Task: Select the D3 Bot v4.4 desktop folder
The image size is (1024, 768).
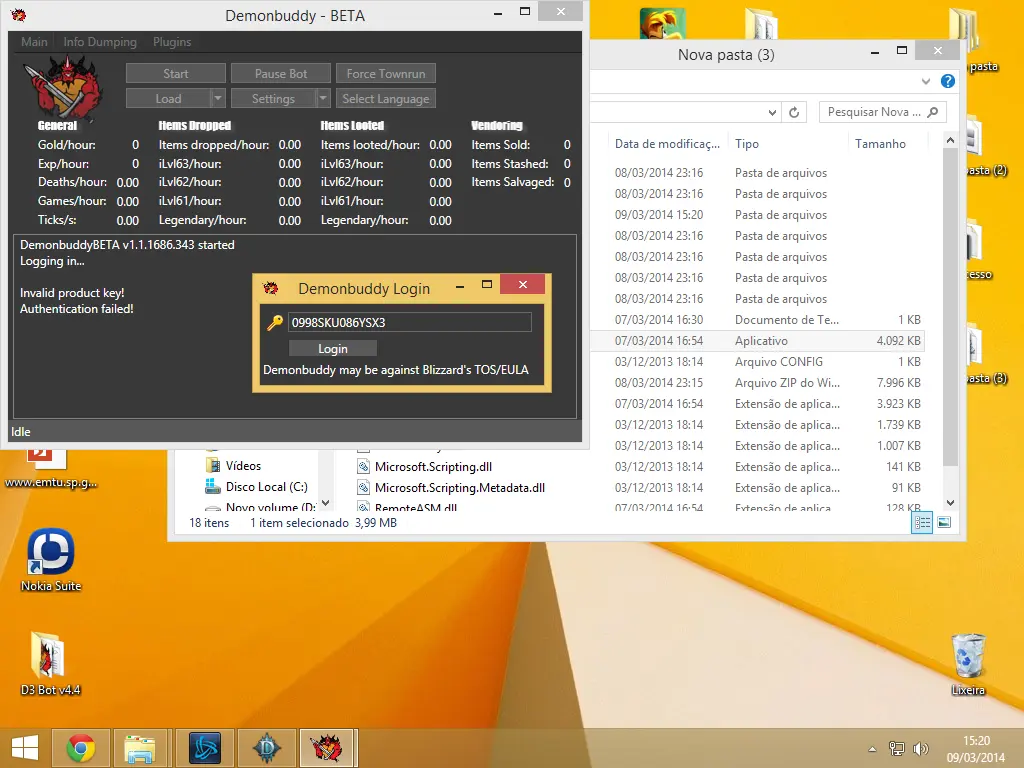Action: pos(50,664)
